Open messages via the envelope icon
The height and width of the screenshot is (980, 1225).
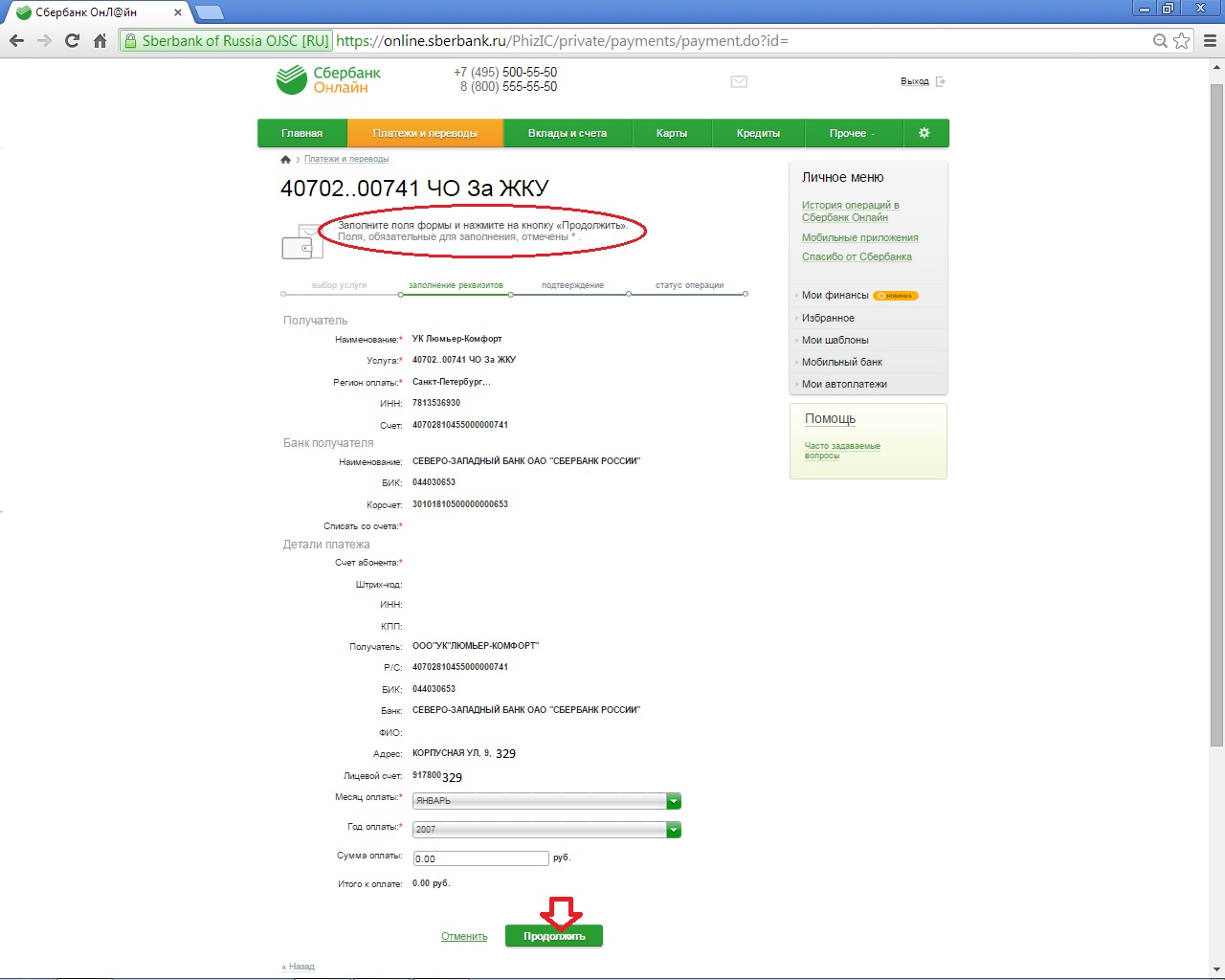click(x=739, y=81)
